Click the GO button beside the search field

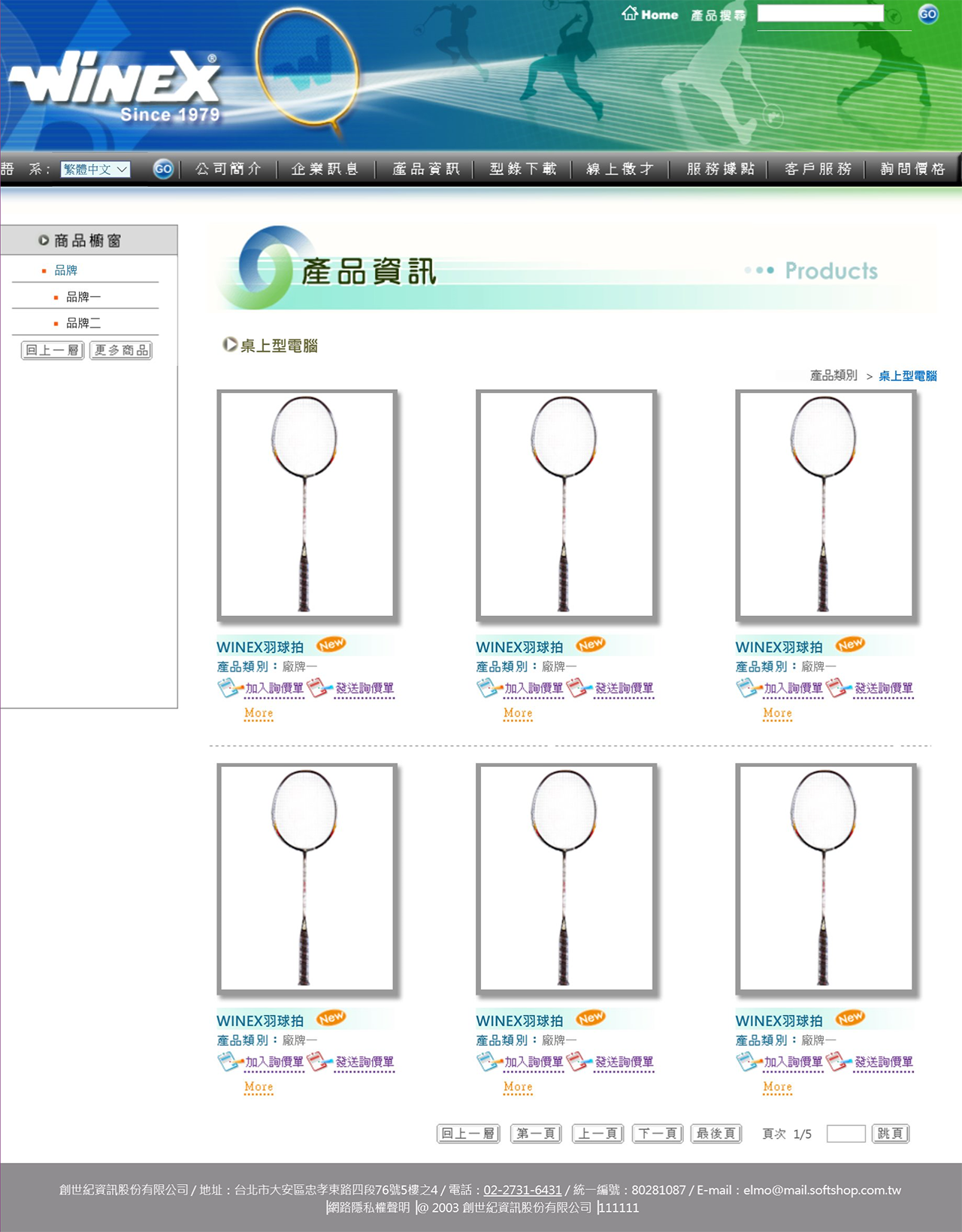928,14
